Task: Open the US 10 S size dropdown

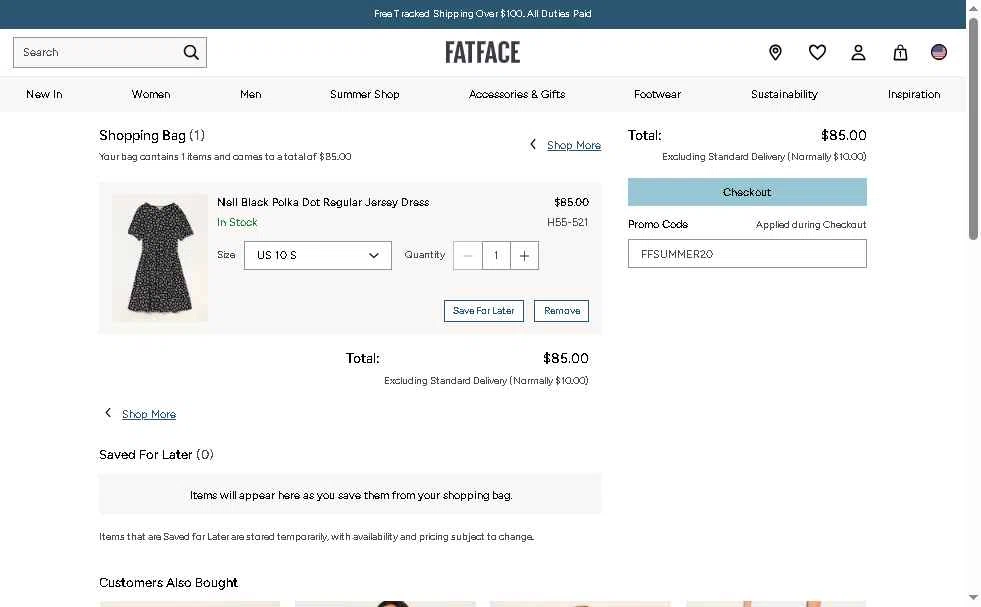Action: tap(318, 255)
